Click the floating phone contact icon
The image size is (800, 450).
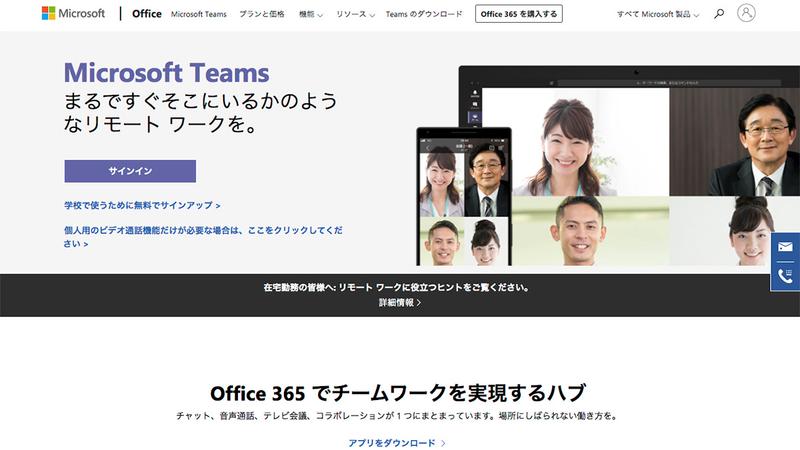pos(785,276)
